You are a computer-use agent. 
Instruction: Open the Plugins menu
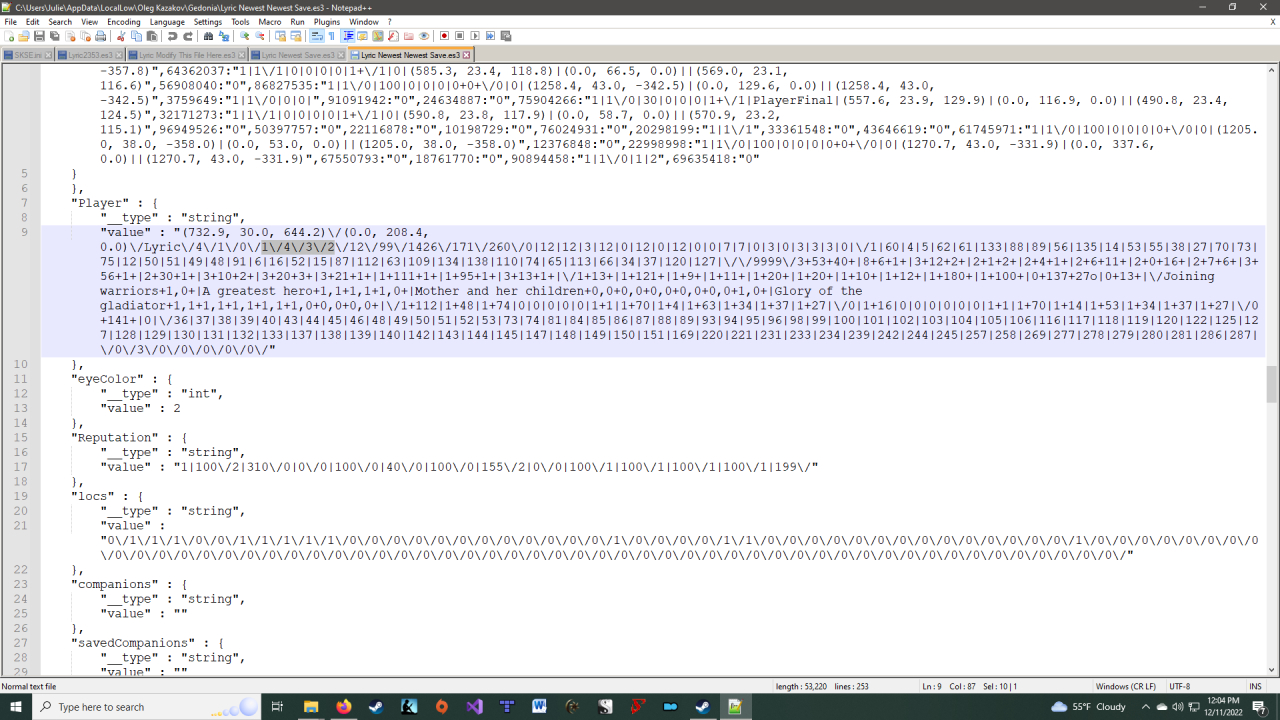click(327, 21)
